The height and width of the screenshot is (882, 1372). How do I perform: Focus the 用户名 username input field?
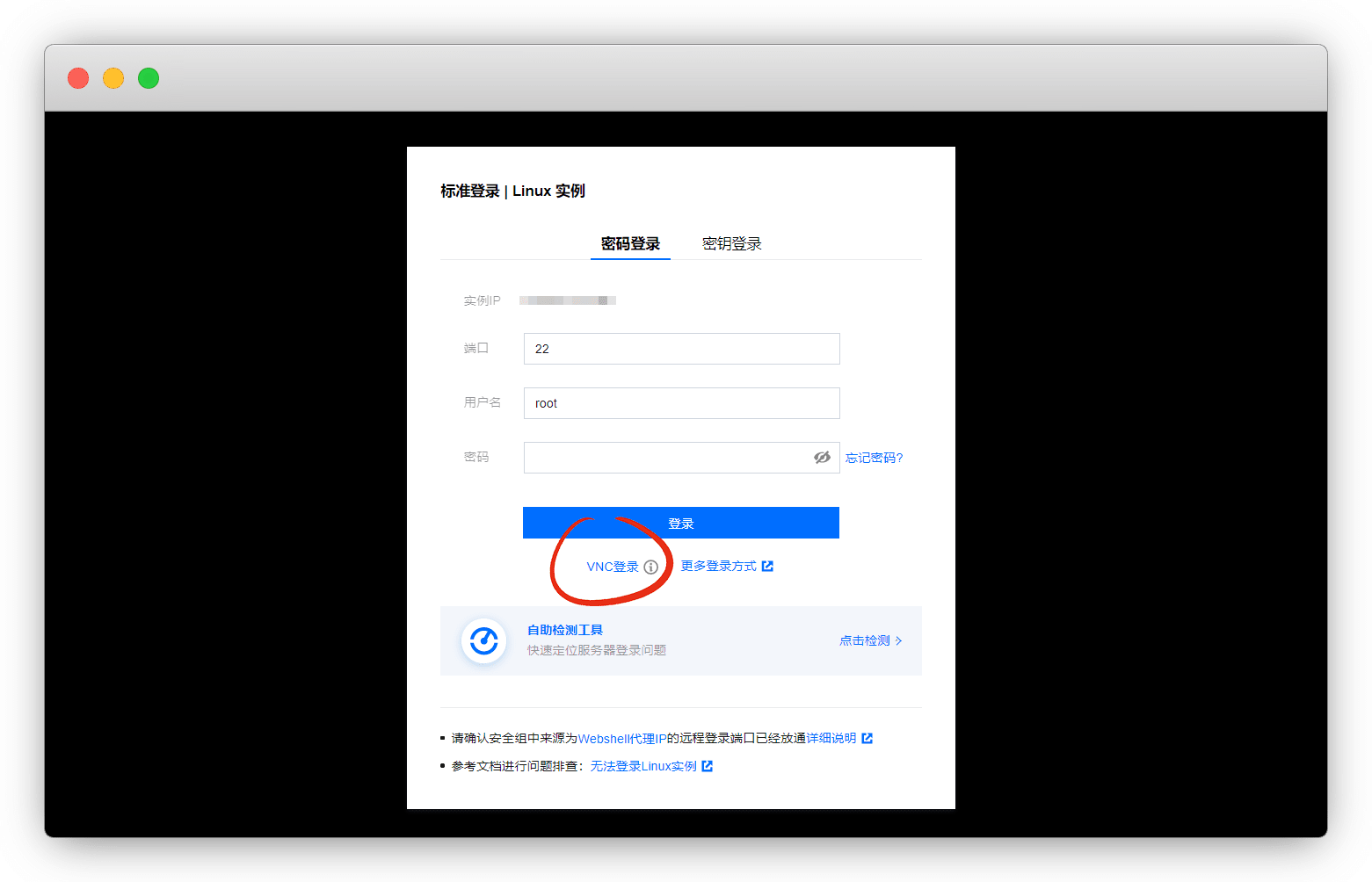click(x=681, y=403)
